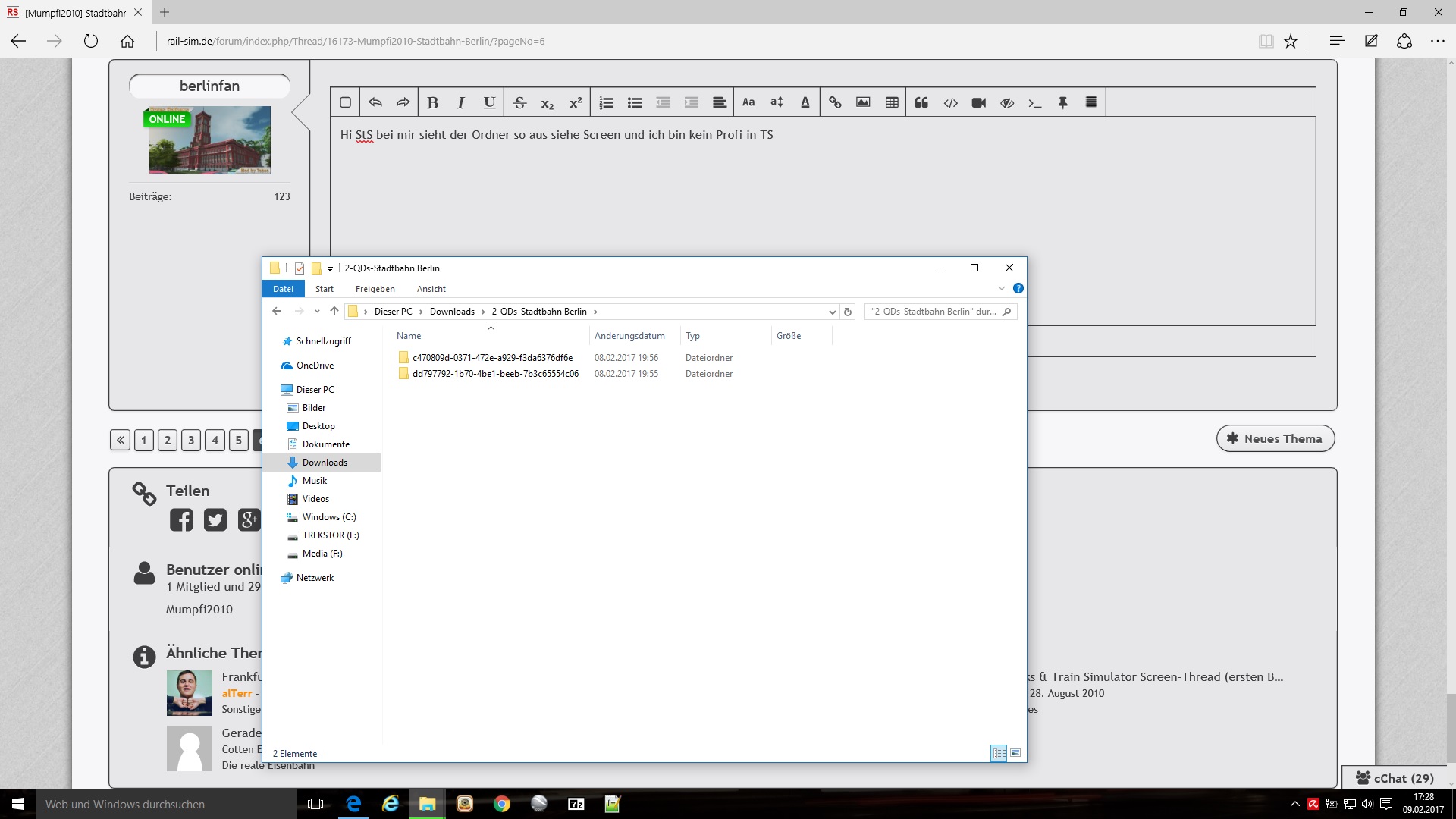Screen dimensions: 1456x819
Task: Insert a video with the camera icon
Action: [978, 102]
